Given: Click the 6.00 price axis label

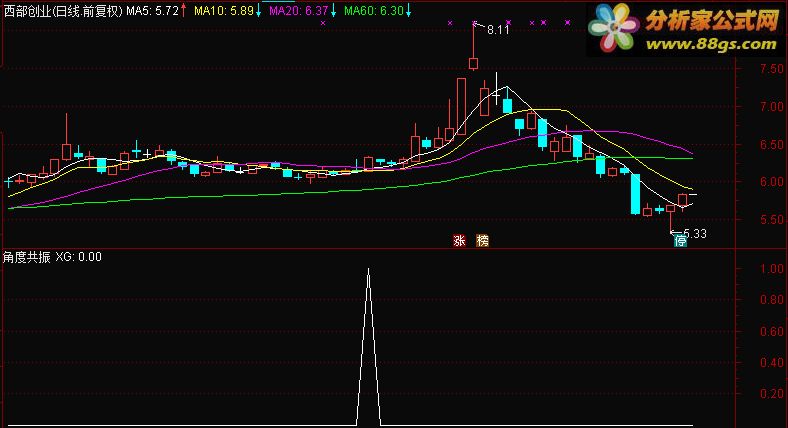Looking at the screenshot, I should [772, 182].
